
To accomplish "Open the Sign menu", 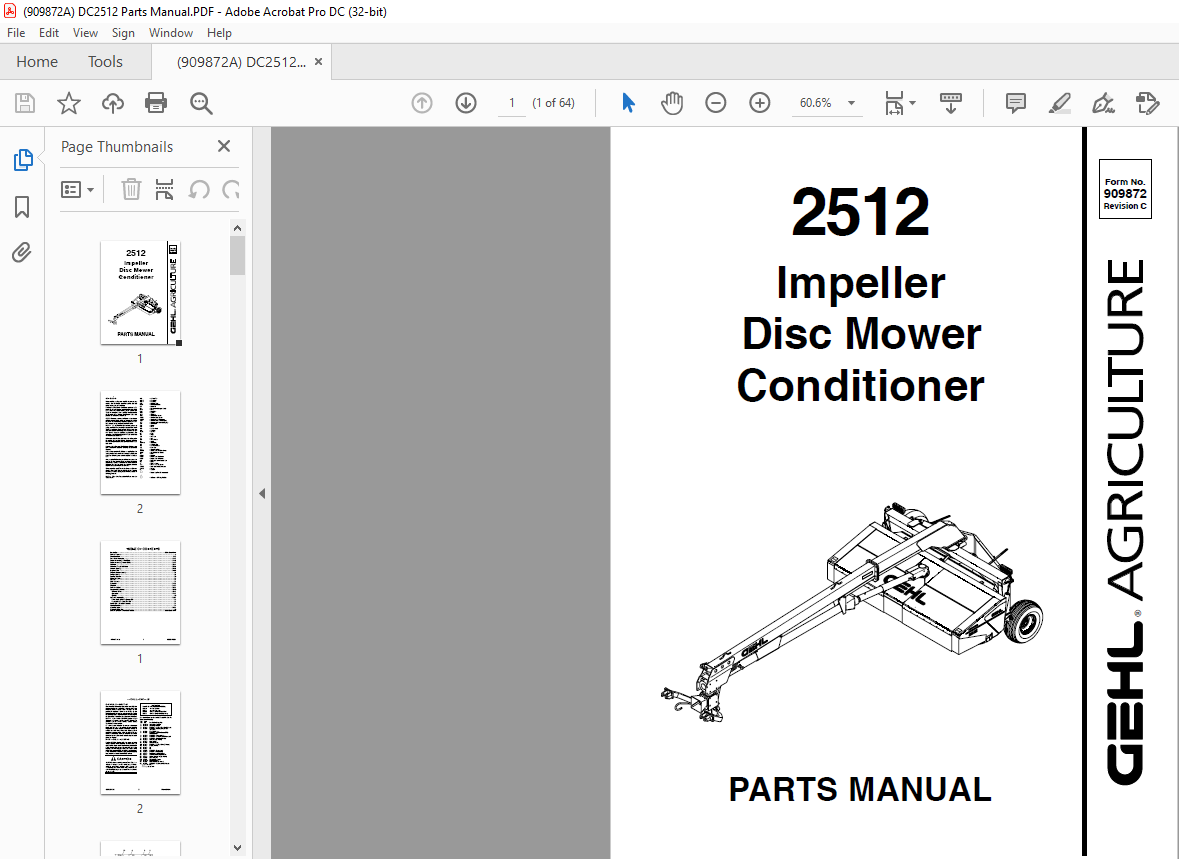I will click(123, 32).
